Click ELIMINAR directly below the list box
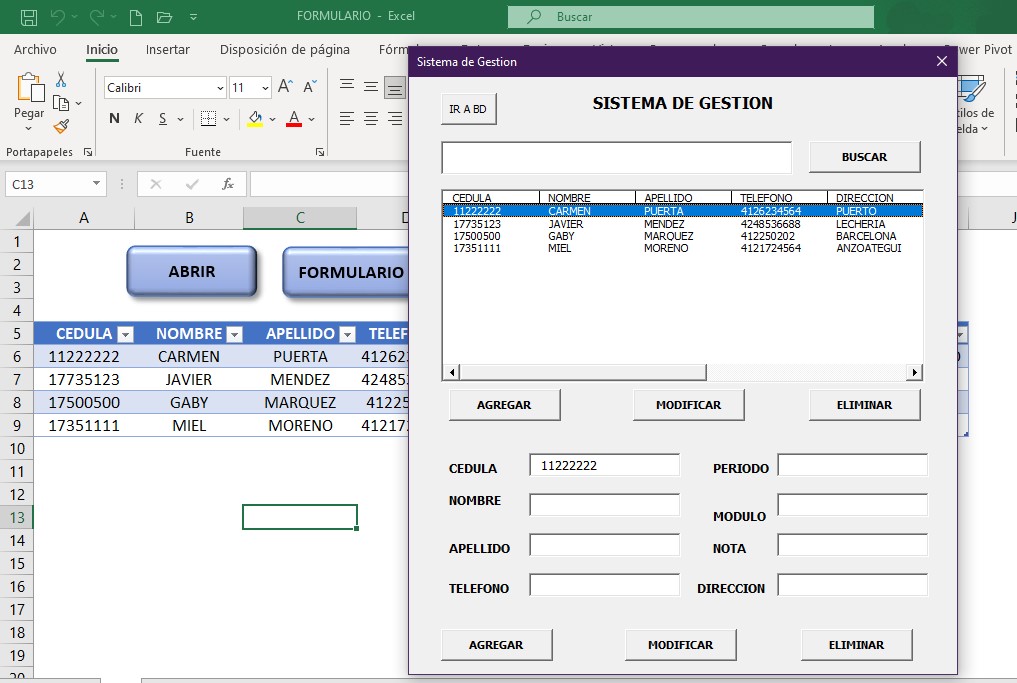 coord(864,405)
